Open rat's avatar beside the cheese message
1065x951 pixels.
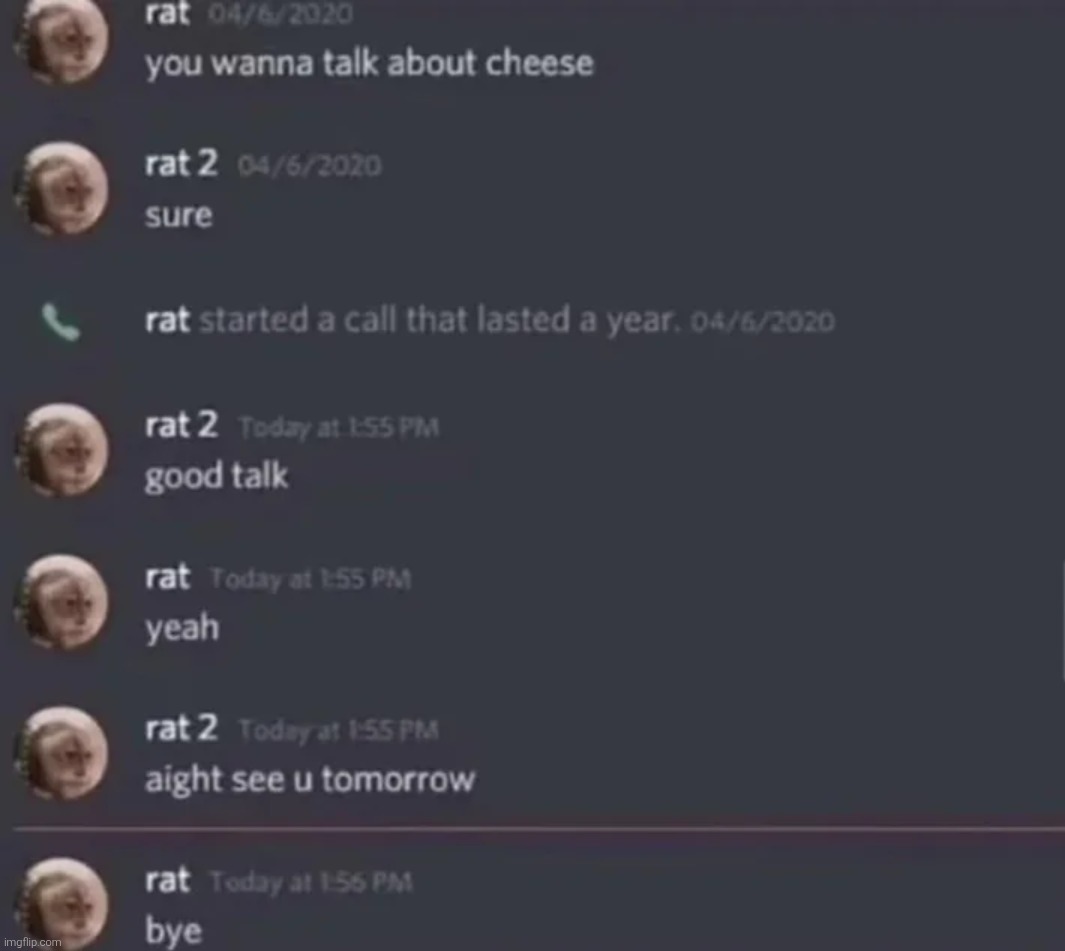point(61,37)
